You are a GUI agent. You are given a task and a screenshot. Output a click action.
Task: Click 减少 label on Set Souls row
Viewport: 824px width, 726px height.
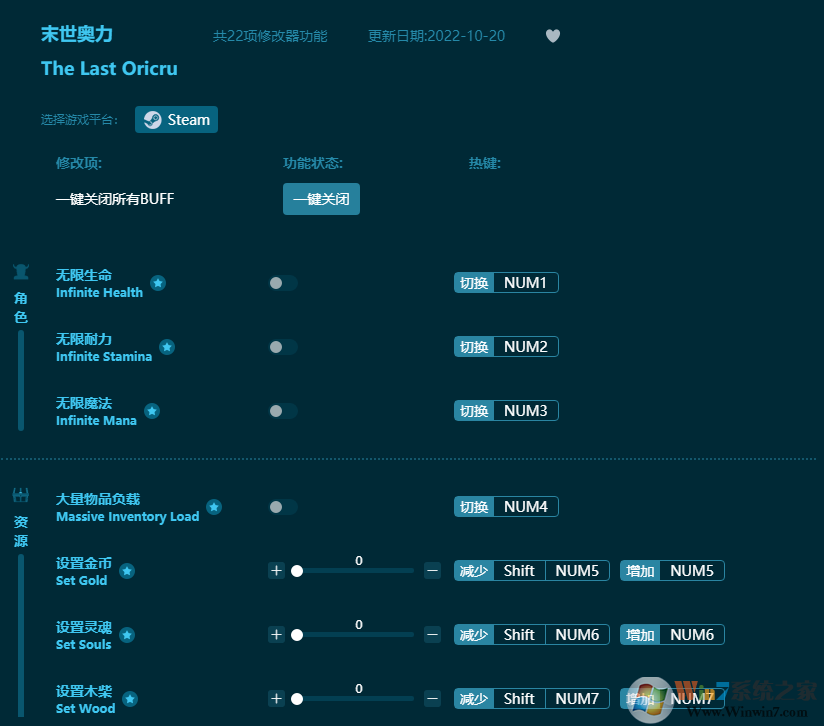tap(474, 635)
